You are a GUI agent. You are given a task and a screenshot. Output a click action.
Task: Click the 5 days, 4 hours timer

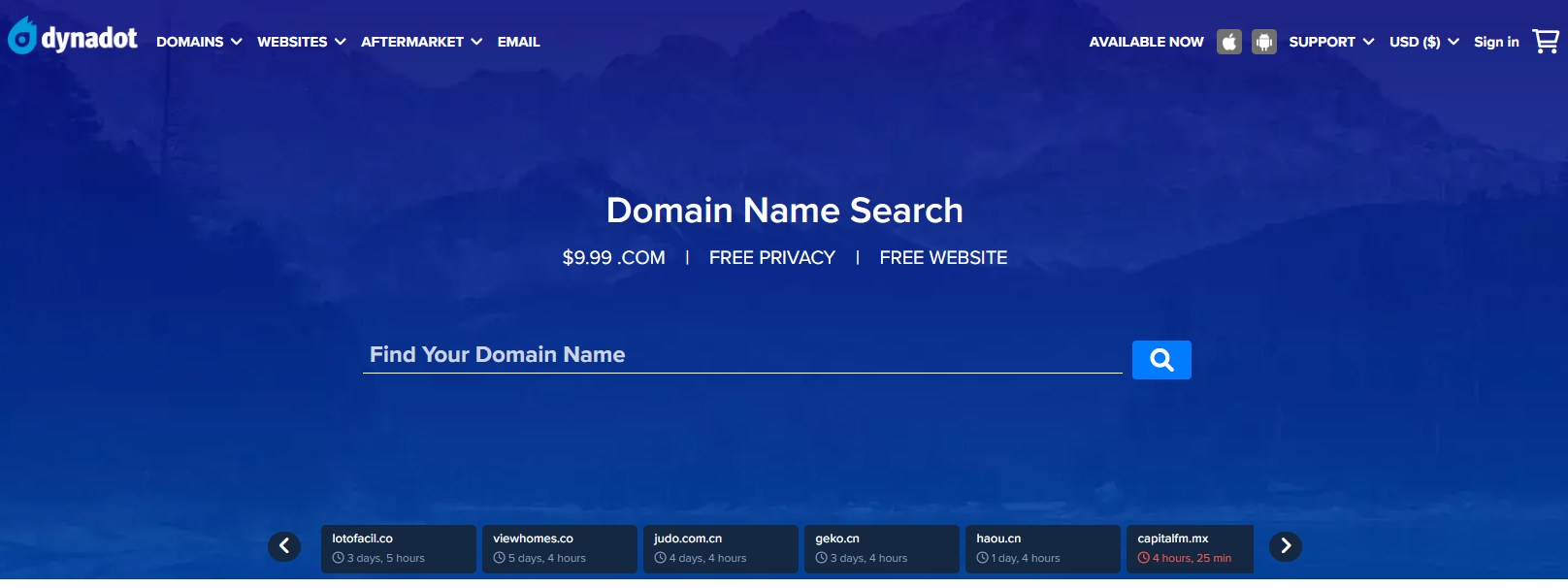539,558
